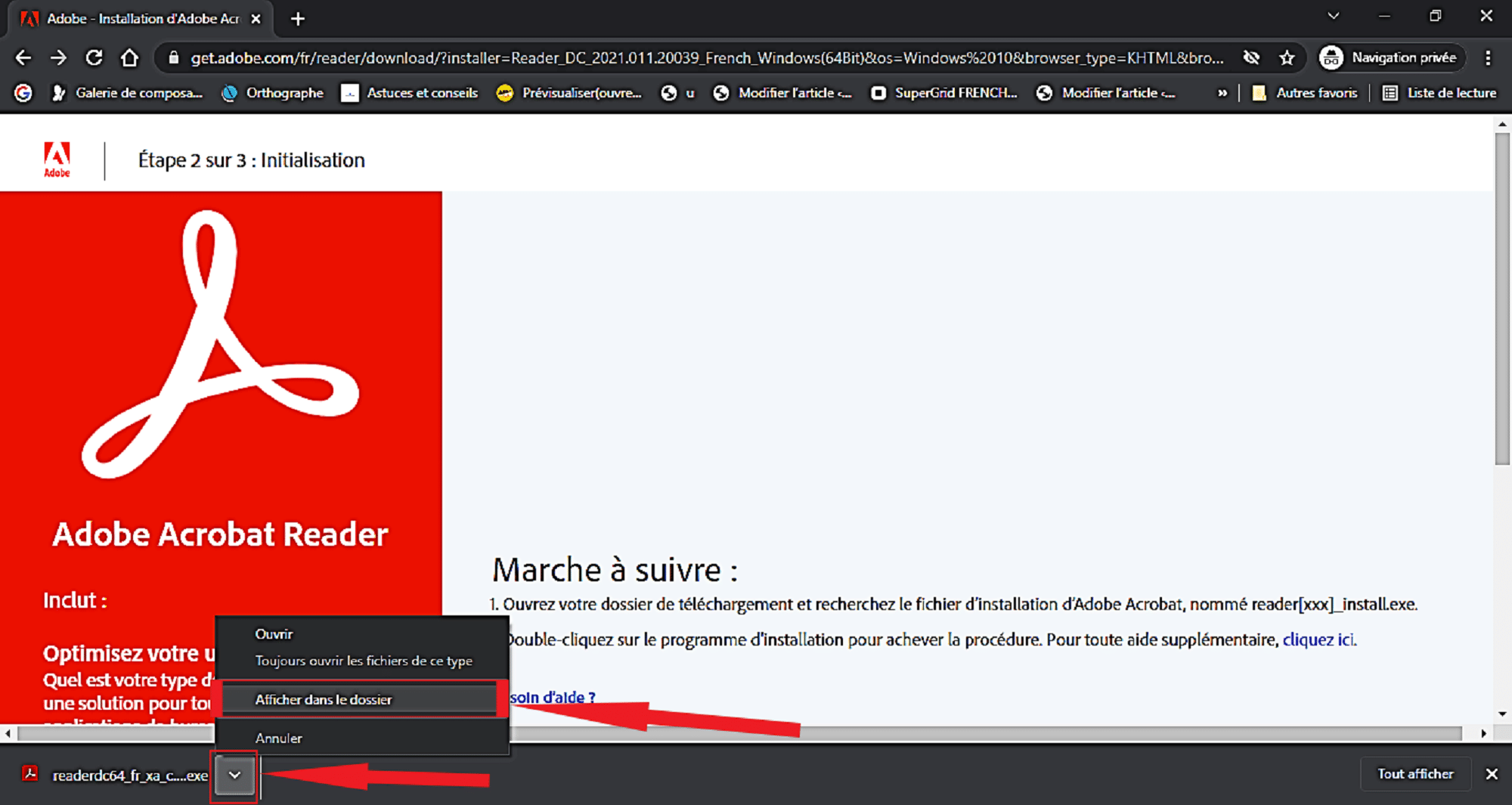Choose Ouvrir in the download menu
The image size is (1512, 805).
(361, 633)
